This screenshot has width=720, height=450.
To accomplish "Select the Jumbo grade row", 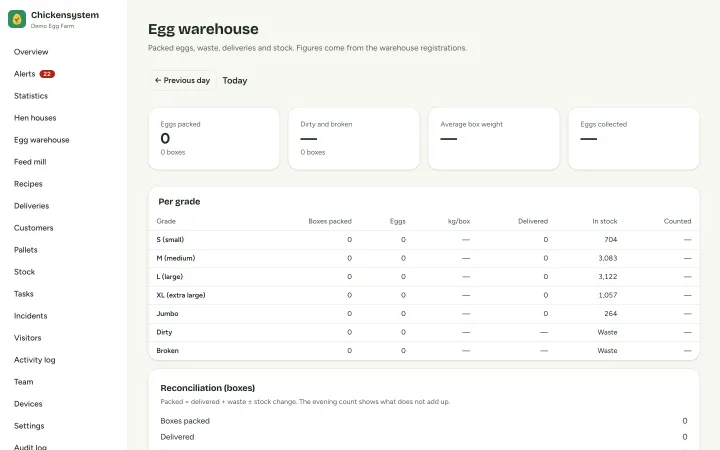I will click(424, 314).
